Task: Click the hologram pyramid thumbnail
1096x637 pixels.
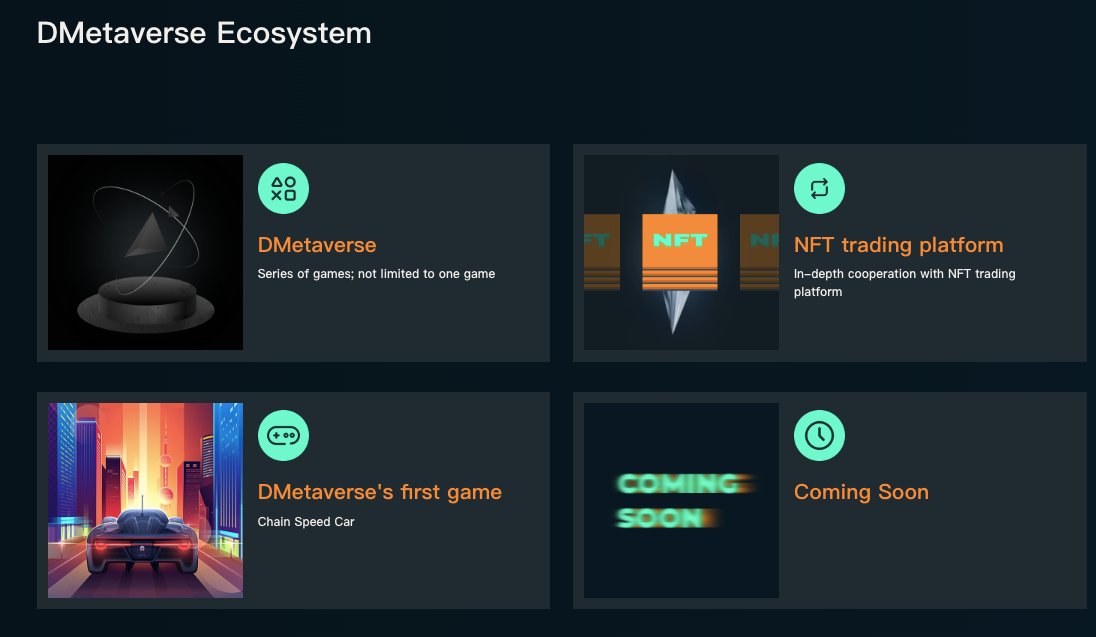Action: point(144,252)
